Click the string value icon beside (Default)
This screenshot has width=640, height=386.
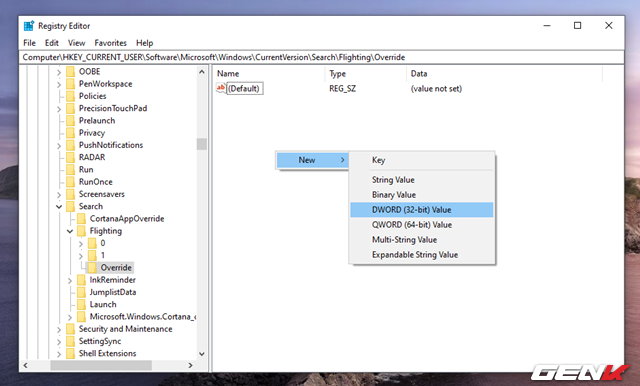point(221,88)
